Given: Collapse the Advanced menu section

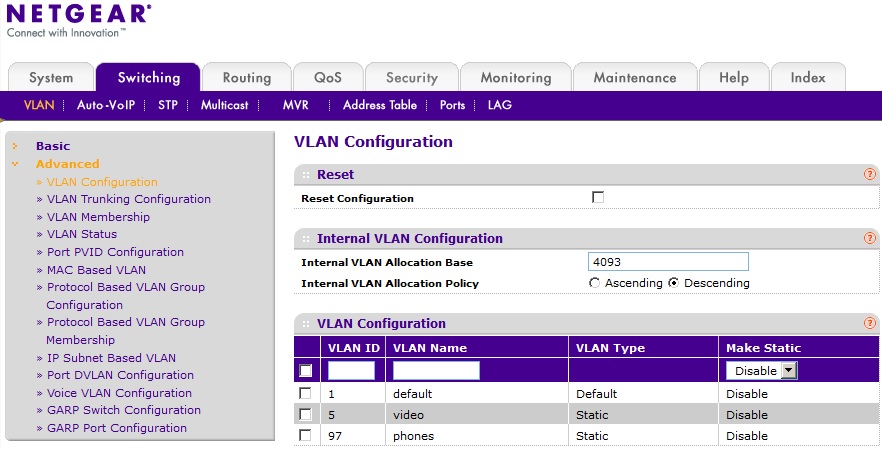Looking at the screenshot, I should [x=68, y=164].
